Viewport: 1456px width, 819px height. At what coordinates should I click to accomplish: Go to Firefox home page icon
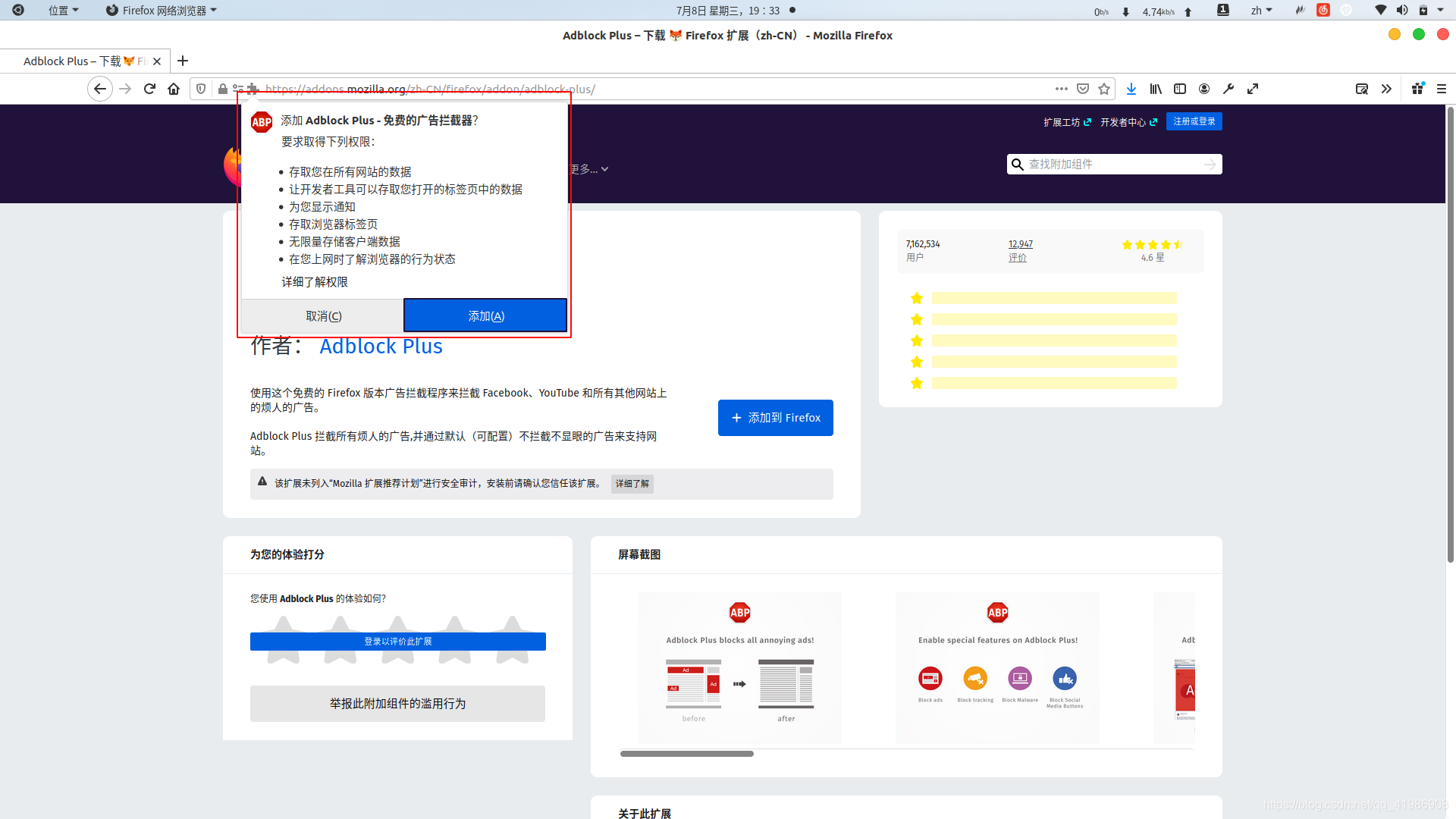click(x=174, y=89)
